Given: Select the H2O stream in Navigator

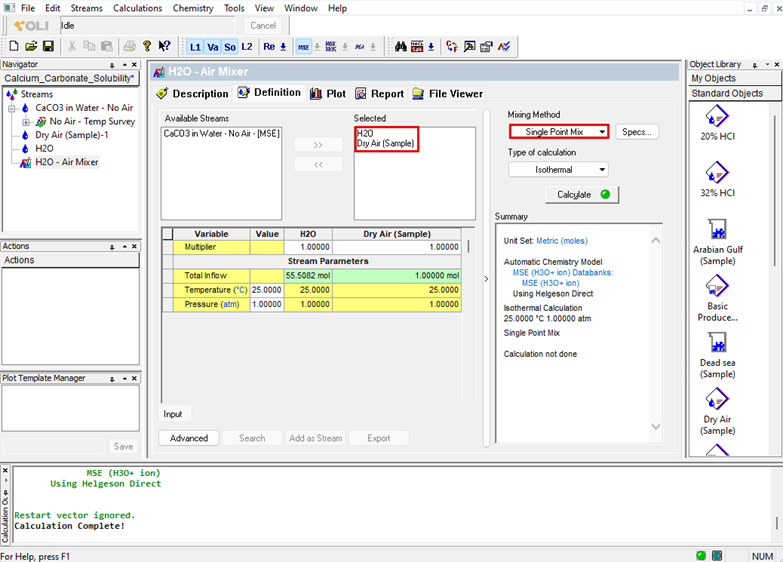Looking at the screenshot, I should (44, 148).
